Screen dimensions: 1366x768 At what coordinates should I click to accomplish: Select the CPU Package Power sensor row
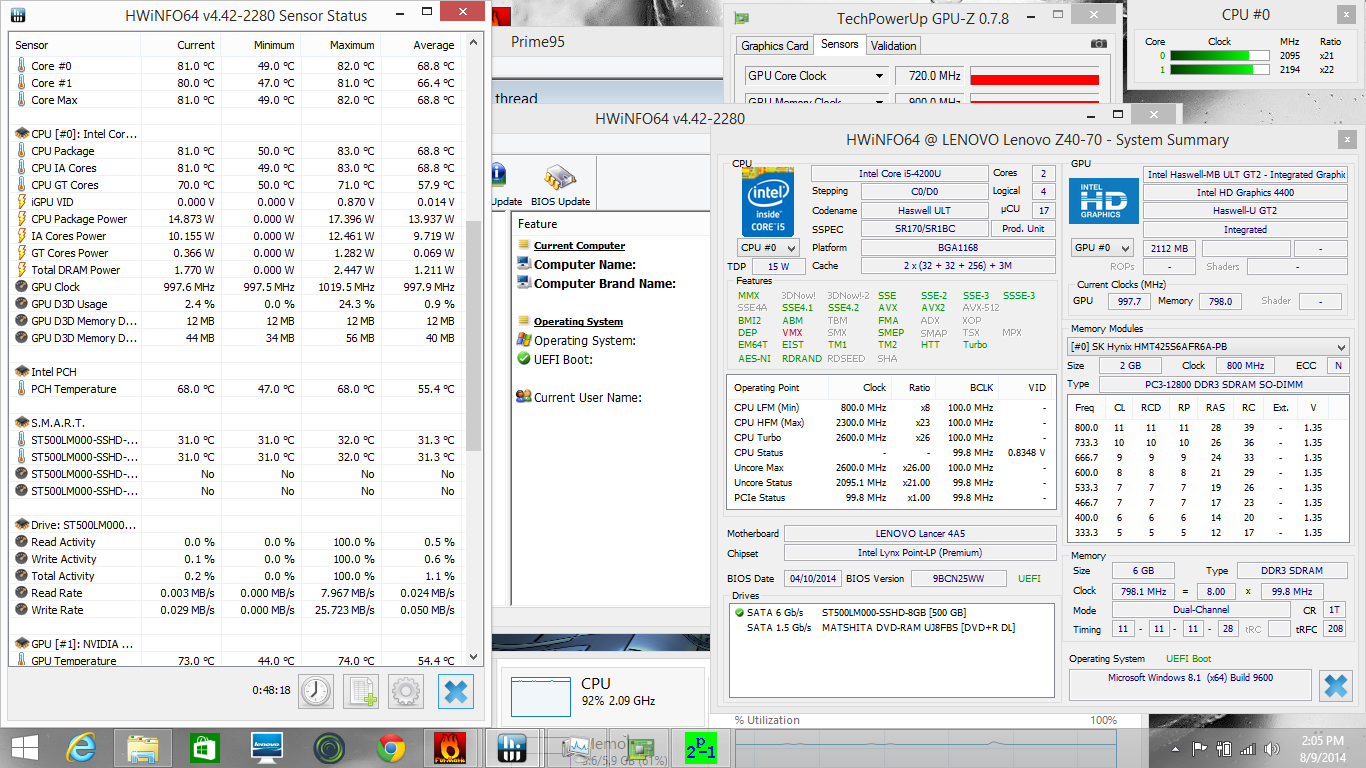click(236, 219)
